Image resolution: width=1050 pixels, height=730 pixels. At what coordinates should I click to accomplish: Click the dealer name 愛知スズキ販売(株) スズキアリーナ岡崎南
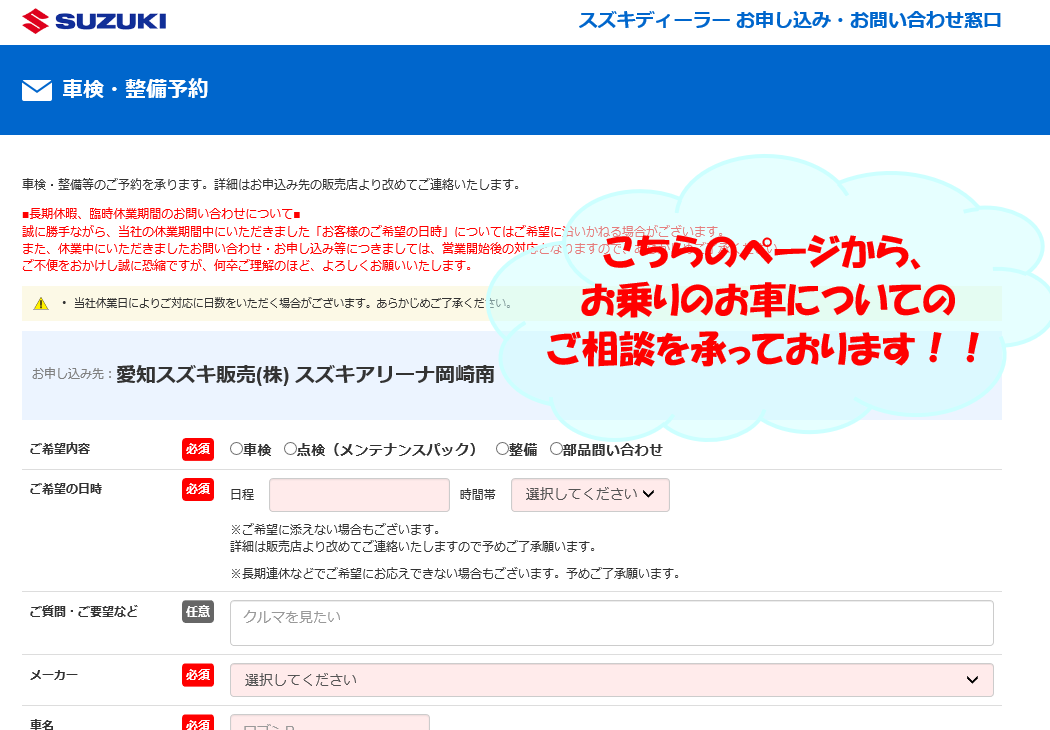tap(305, 374)
